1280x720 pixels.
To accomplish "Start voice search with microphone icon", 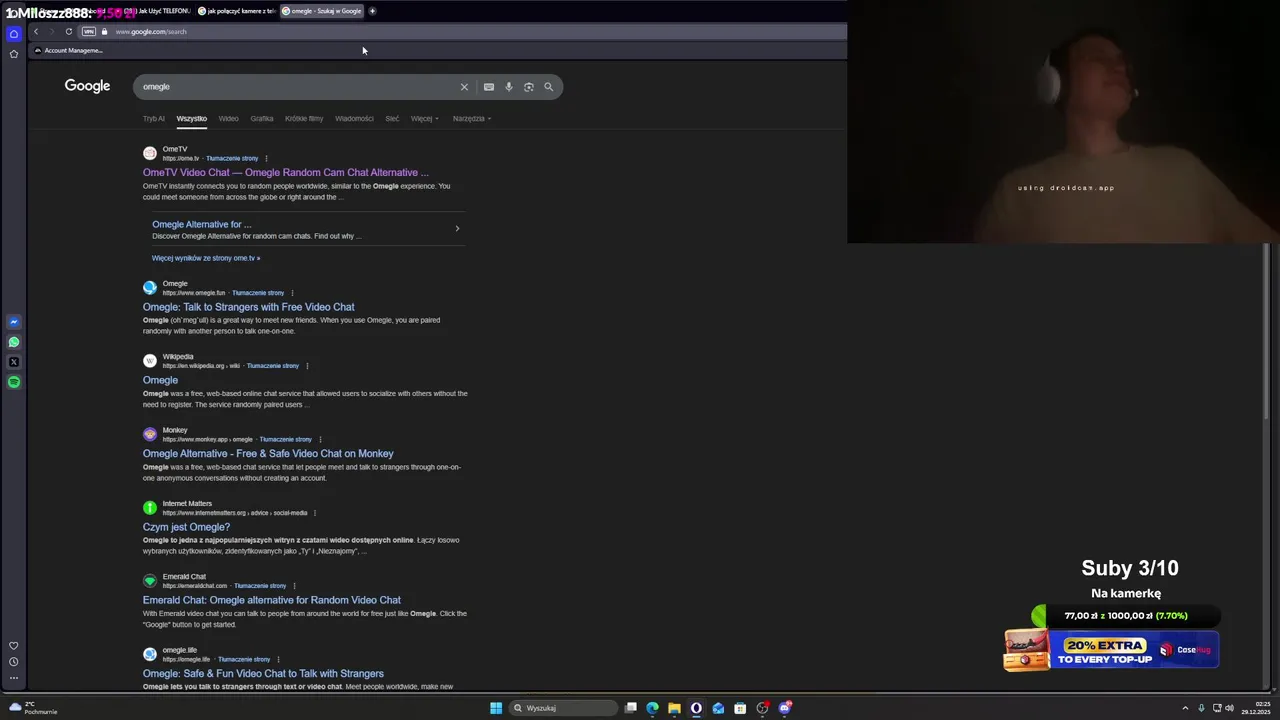I will 509,87.
